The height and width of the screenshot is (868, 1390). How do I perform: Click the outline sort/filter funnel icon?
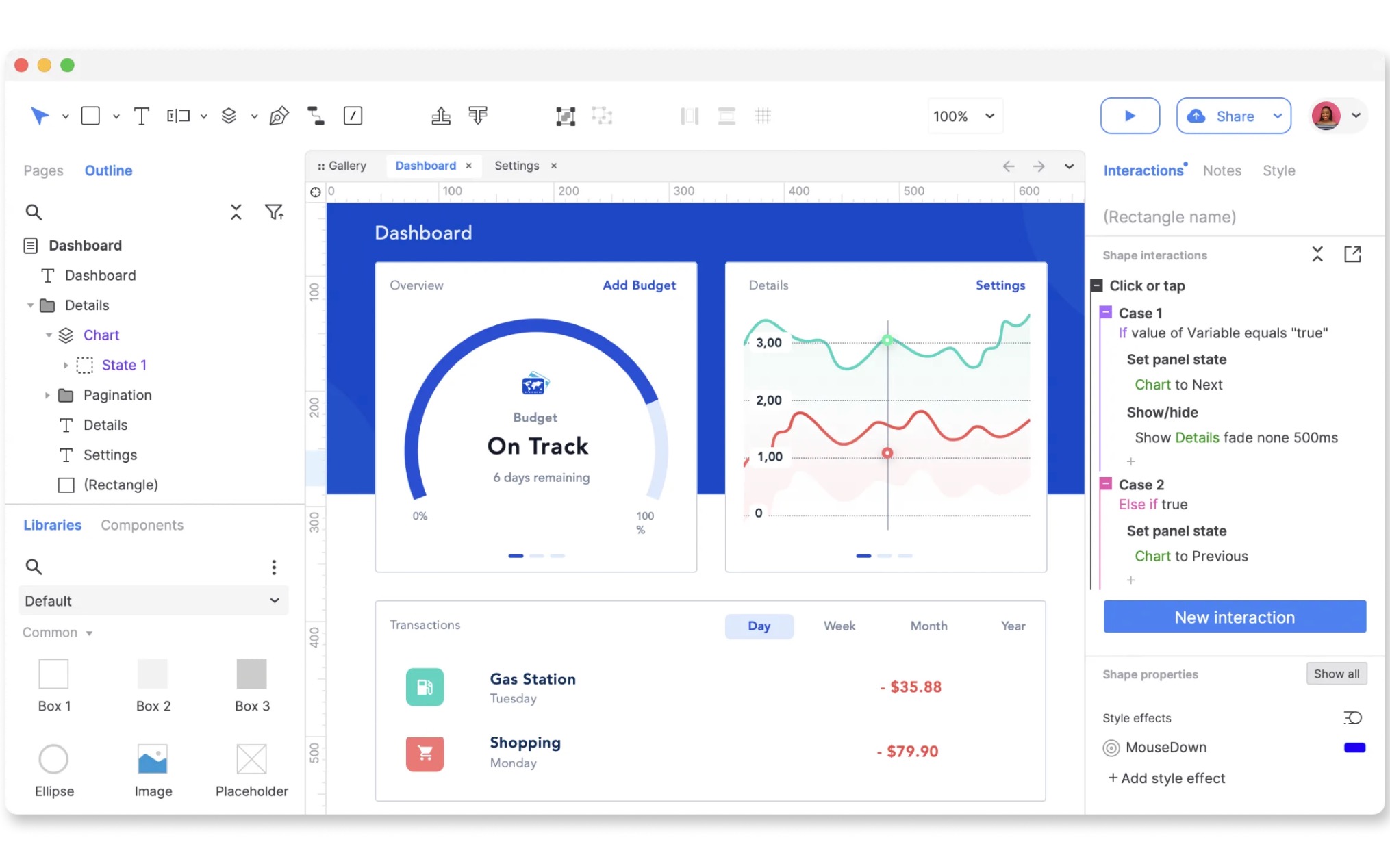(x=274, y=212)
